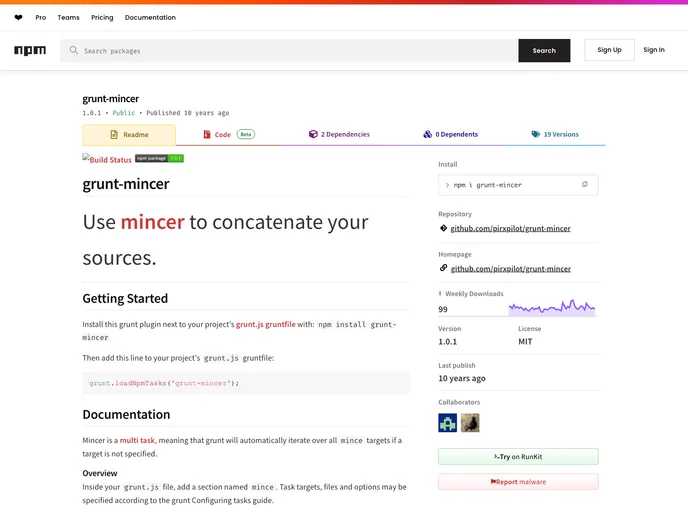Click the Report malware button
Image resolution: width=688 pixels, height=512 pixels.
click(x=518, y=482)
